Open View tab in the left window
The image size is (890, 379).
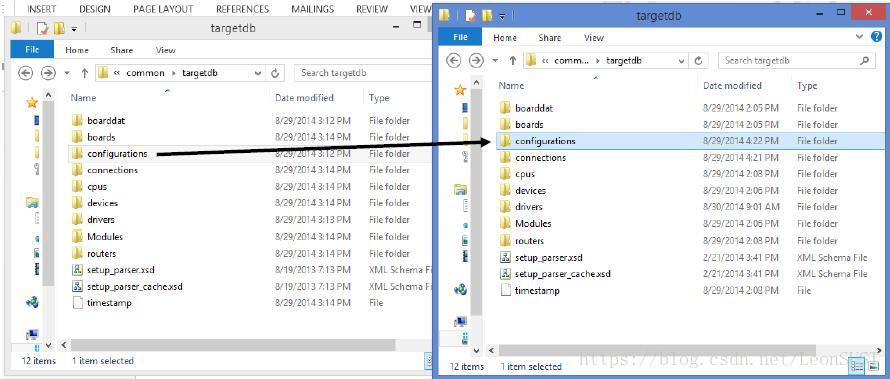click(x=166, y=50)
